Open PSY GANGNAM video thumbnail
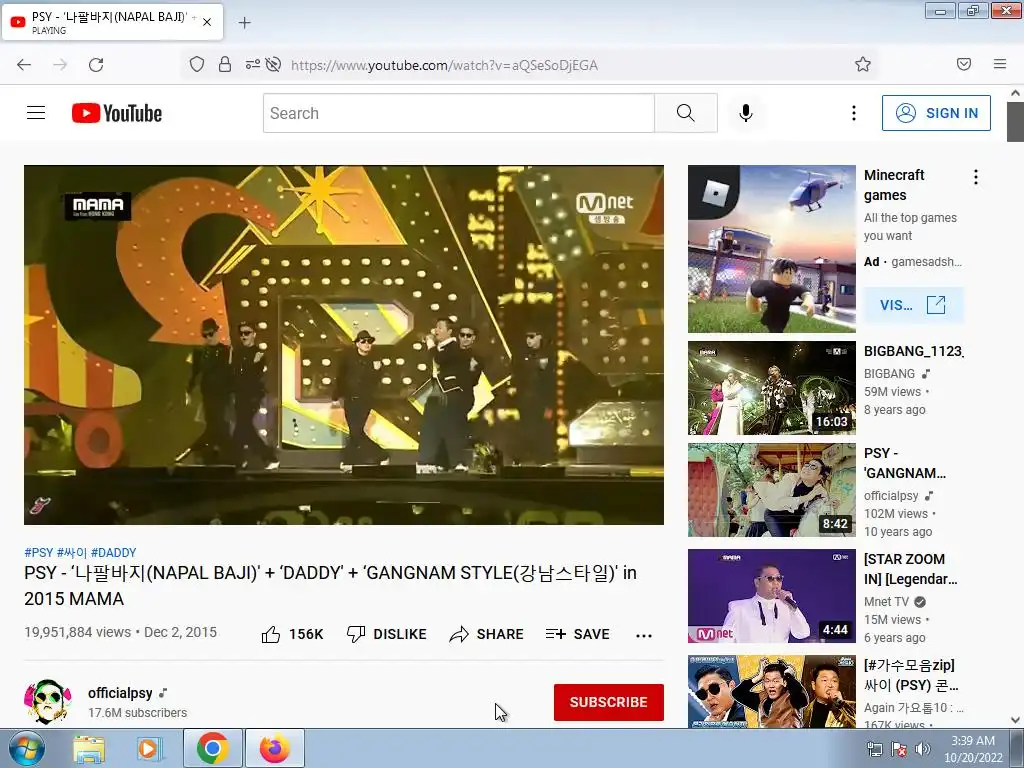The image size is (1024, 768). click(772, 490)
